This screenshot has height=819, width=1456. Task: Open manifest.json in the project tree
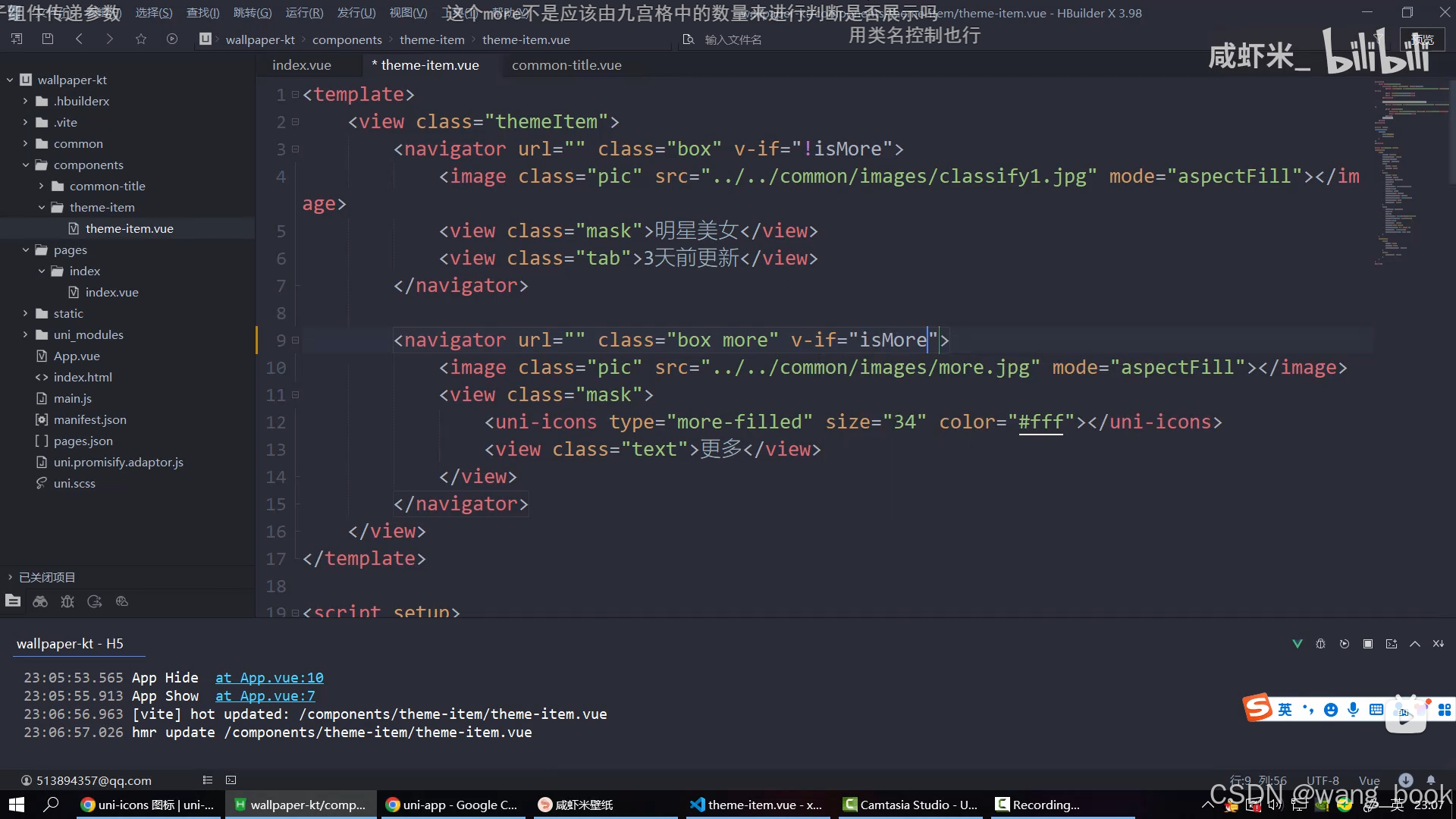(89, 419)
